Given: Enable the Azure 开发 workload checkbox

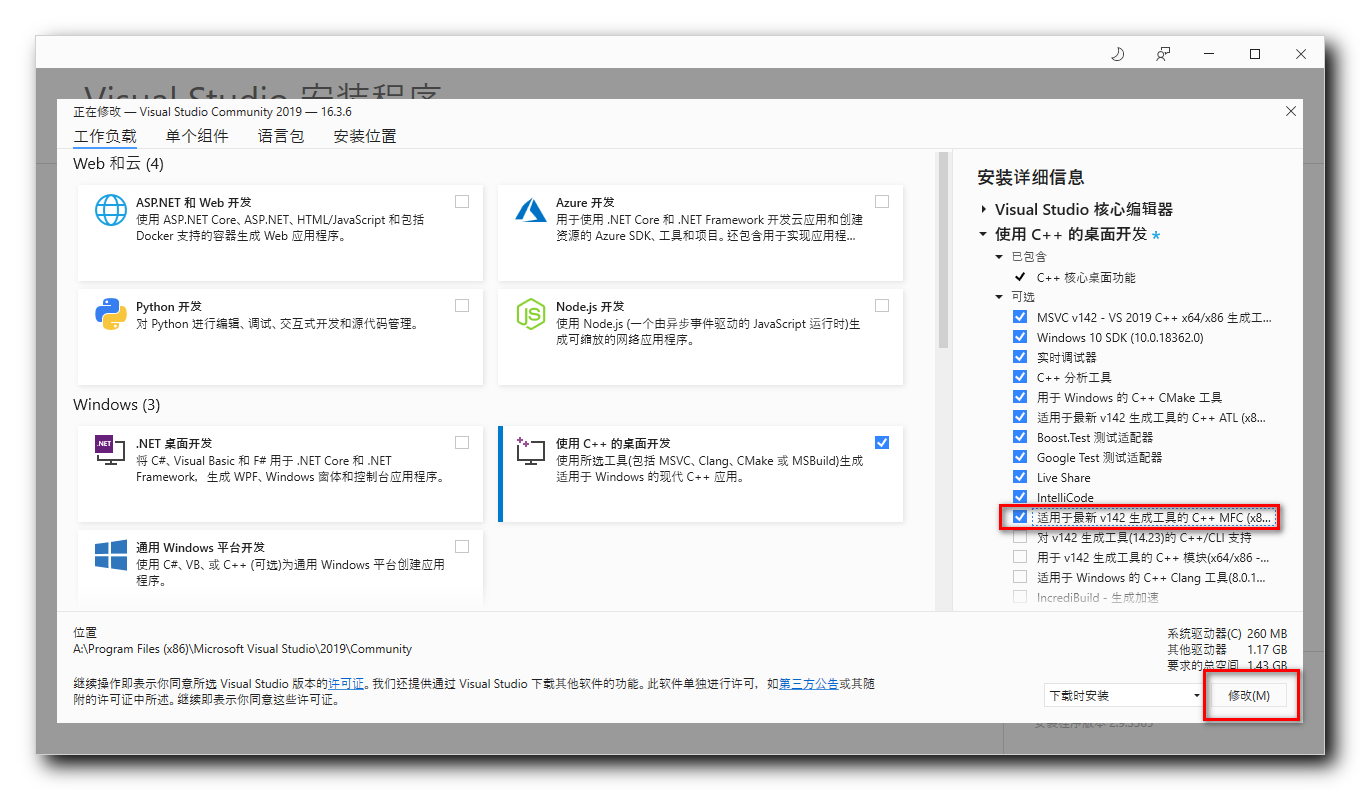Looking at the screenshot, I should 882,201.
